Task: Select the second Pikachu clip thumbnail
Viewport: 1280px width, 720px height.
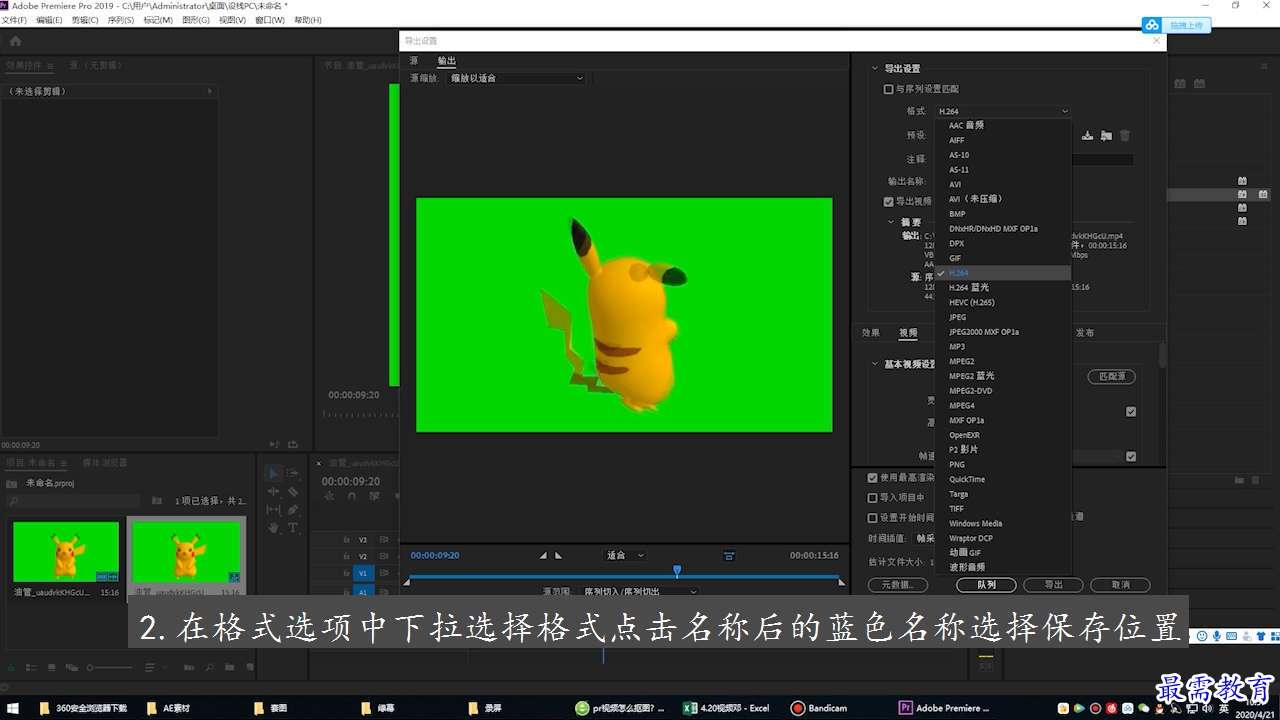Action: 186,552
